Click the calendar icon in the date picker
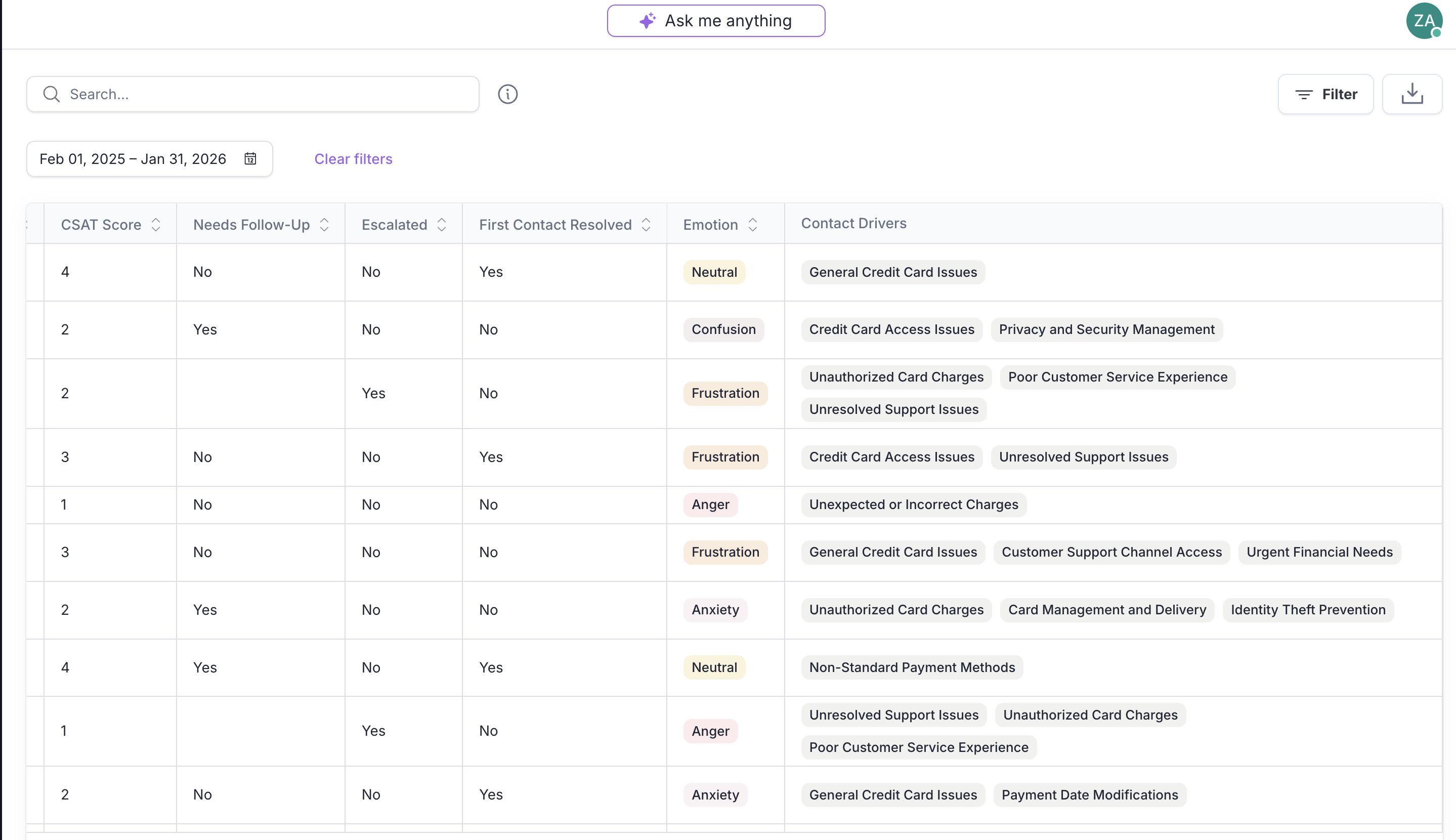 [250, 159]
